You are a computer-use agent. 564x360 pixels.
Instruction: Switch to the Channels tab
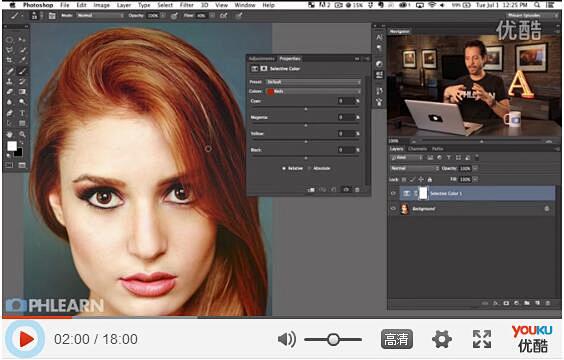(x=418, y=149)
